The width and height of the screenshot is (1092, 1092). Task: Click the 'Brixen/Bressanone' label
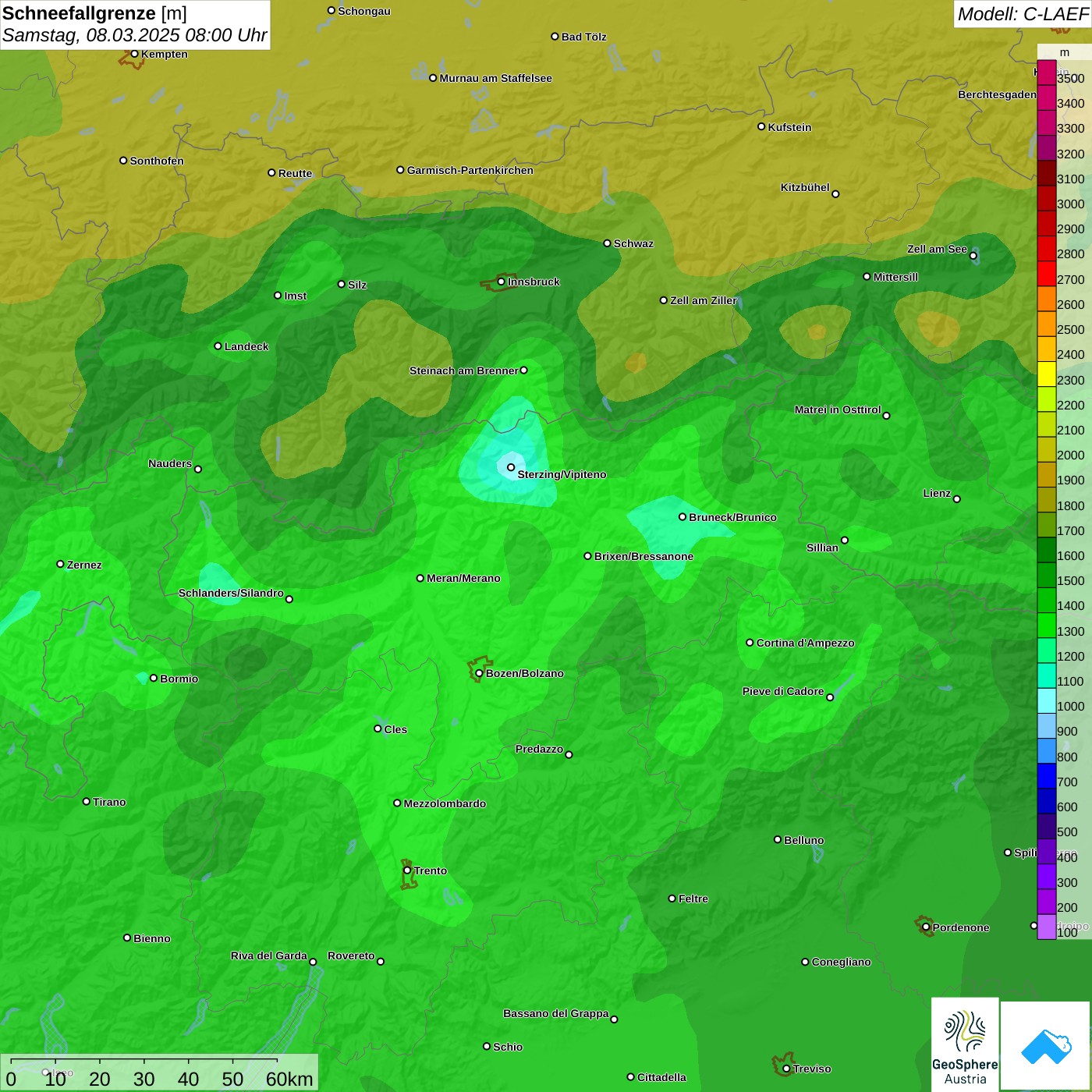(643, 556)
